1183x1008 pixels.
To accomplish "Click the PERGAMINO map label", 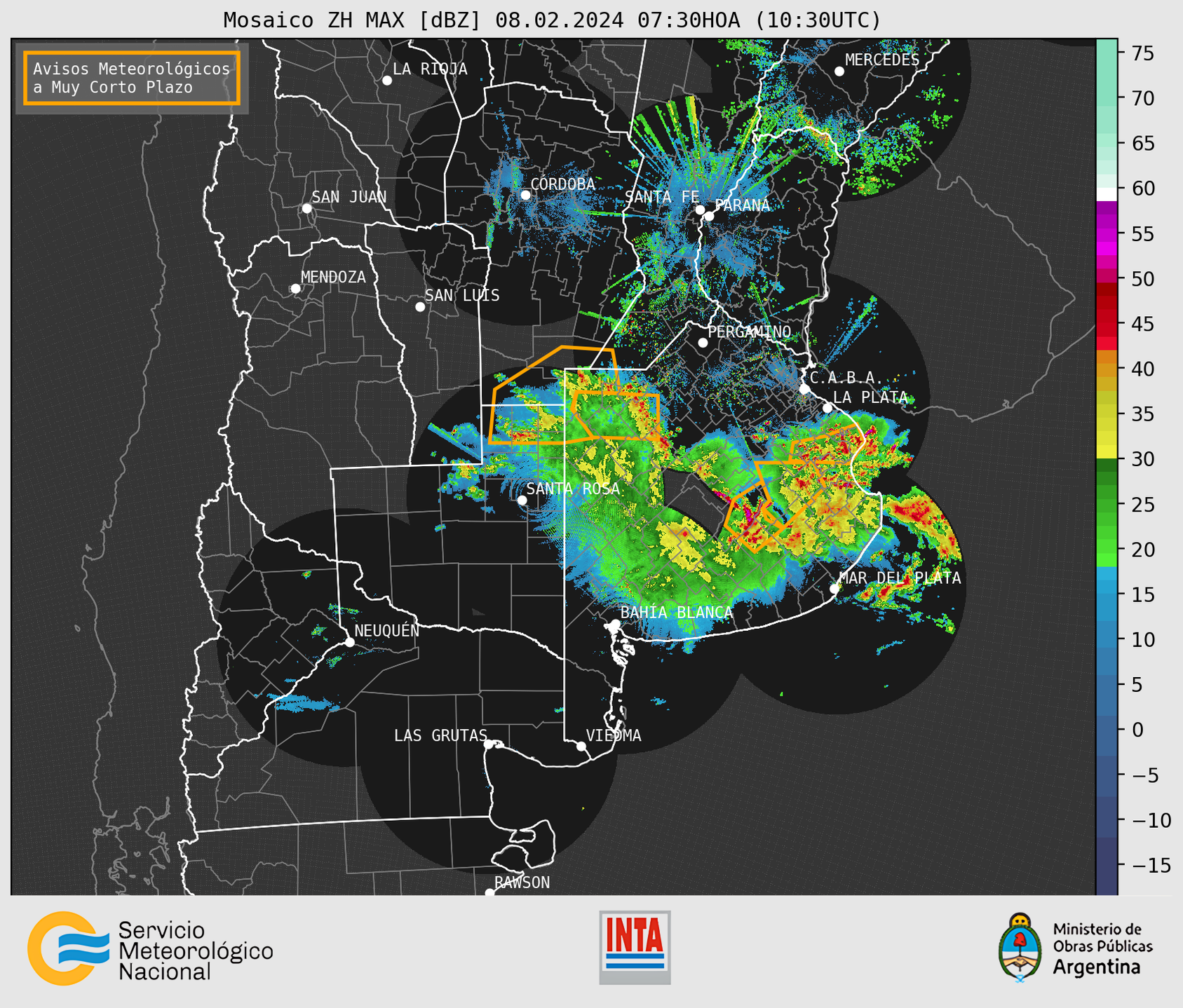I will [750, 332].
